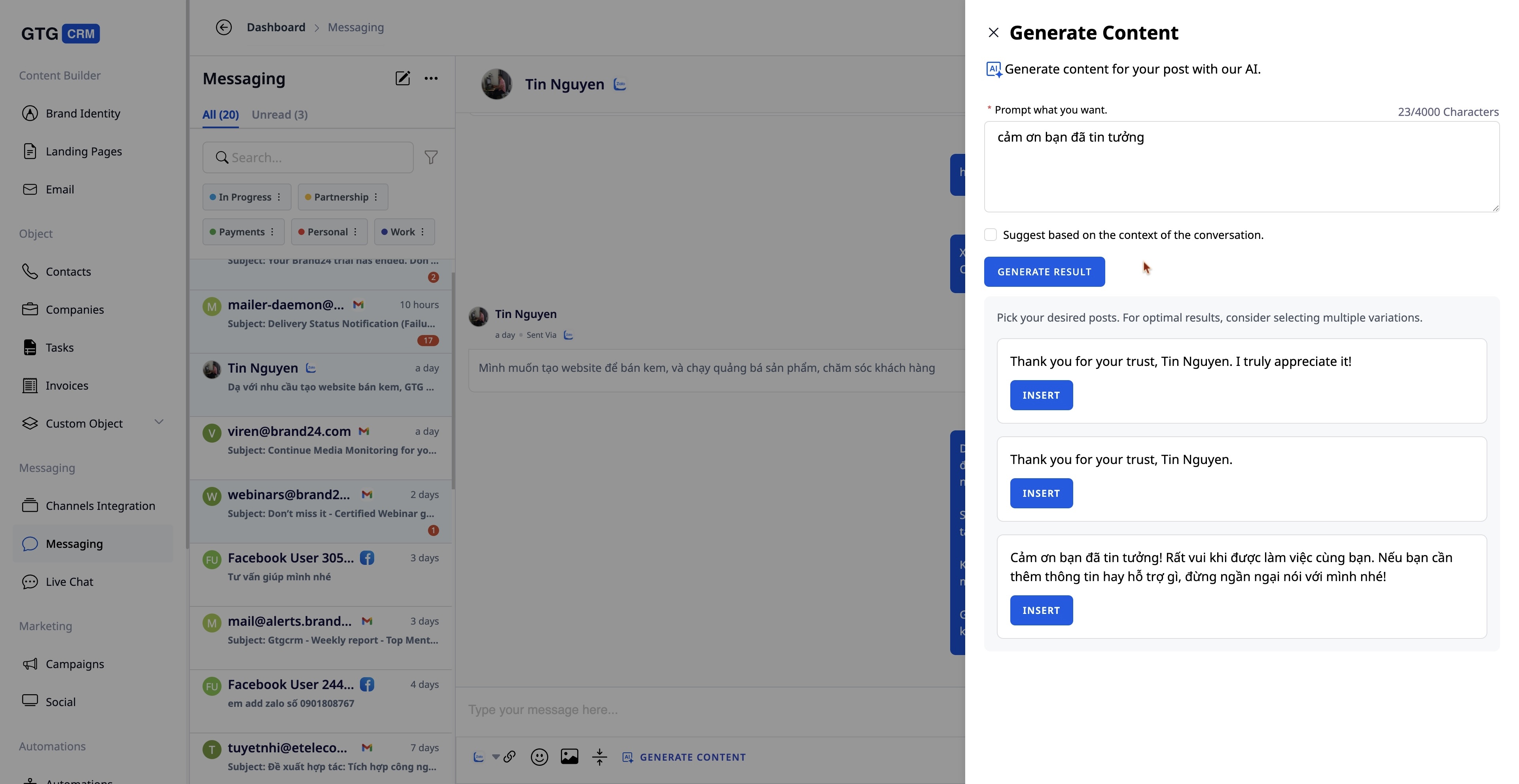Open the Messaging three-dots menu
Viewport: 1519px width, 784px height.
point(431,78)
